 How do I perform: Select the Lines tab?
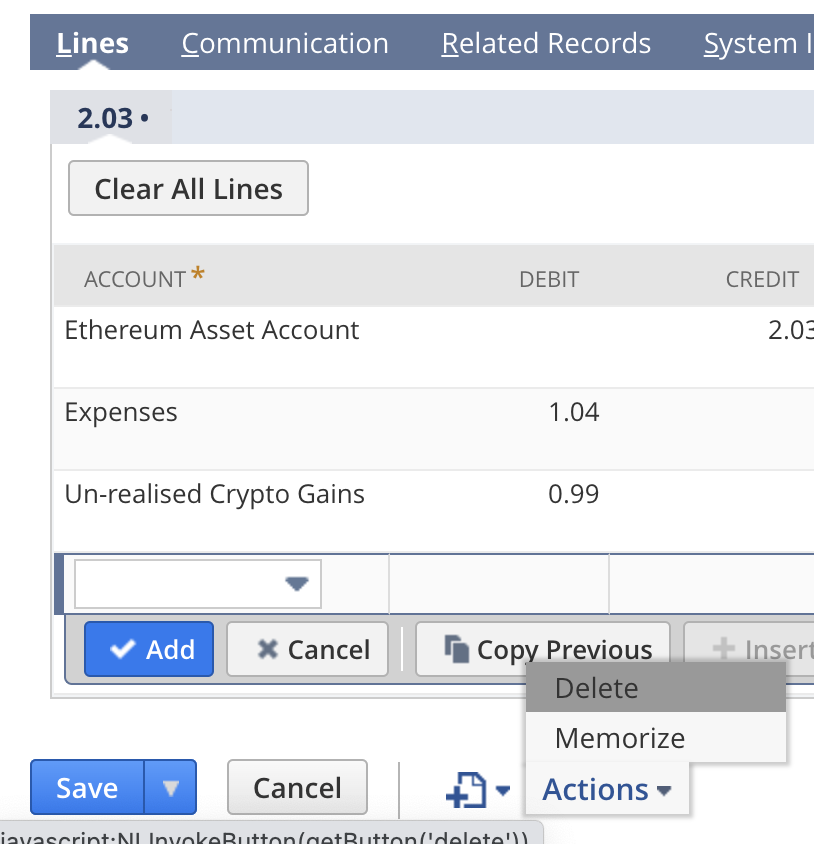(x=92, y=43)
